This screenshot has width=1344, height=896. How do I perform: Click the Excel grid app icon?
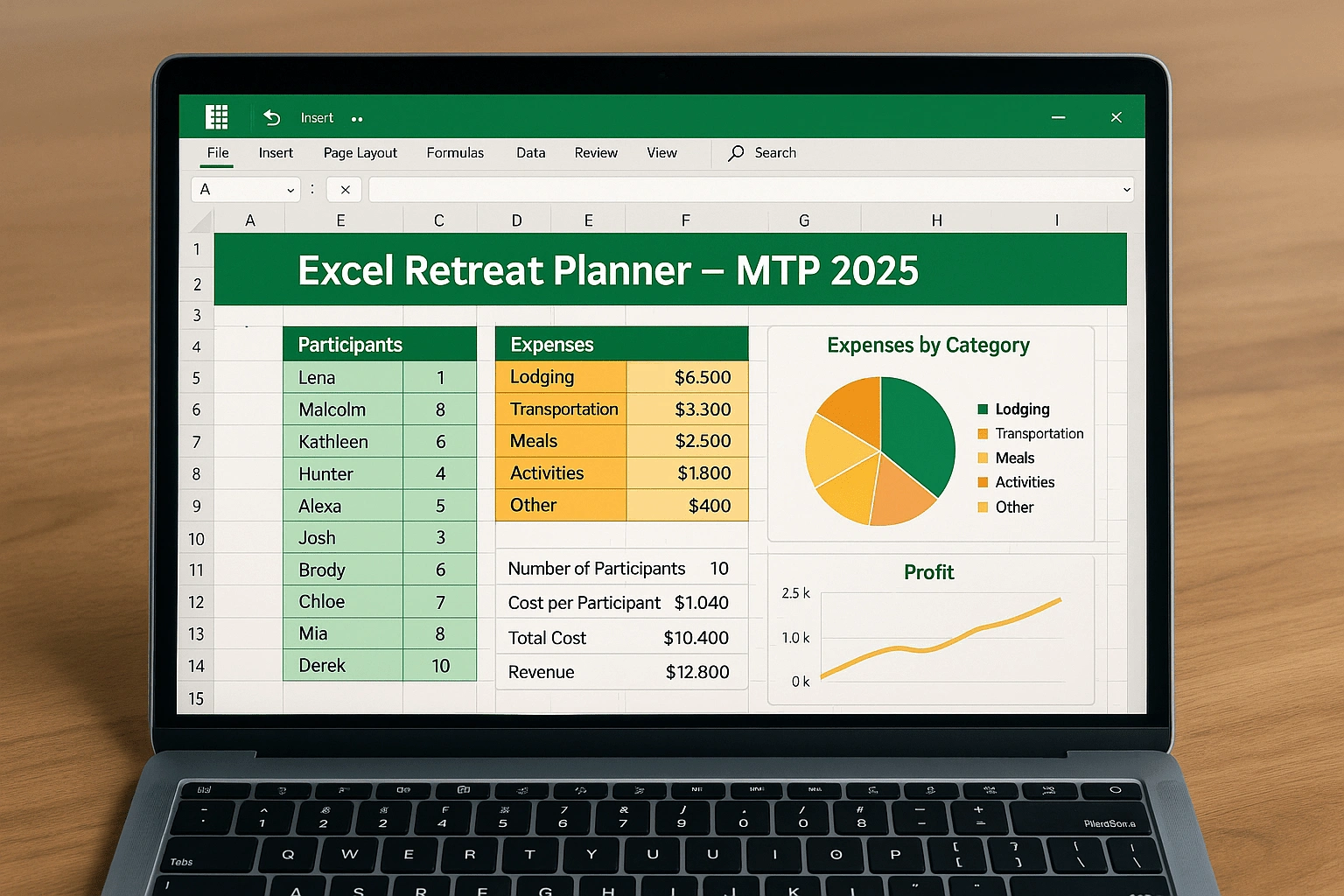[217, 116]
